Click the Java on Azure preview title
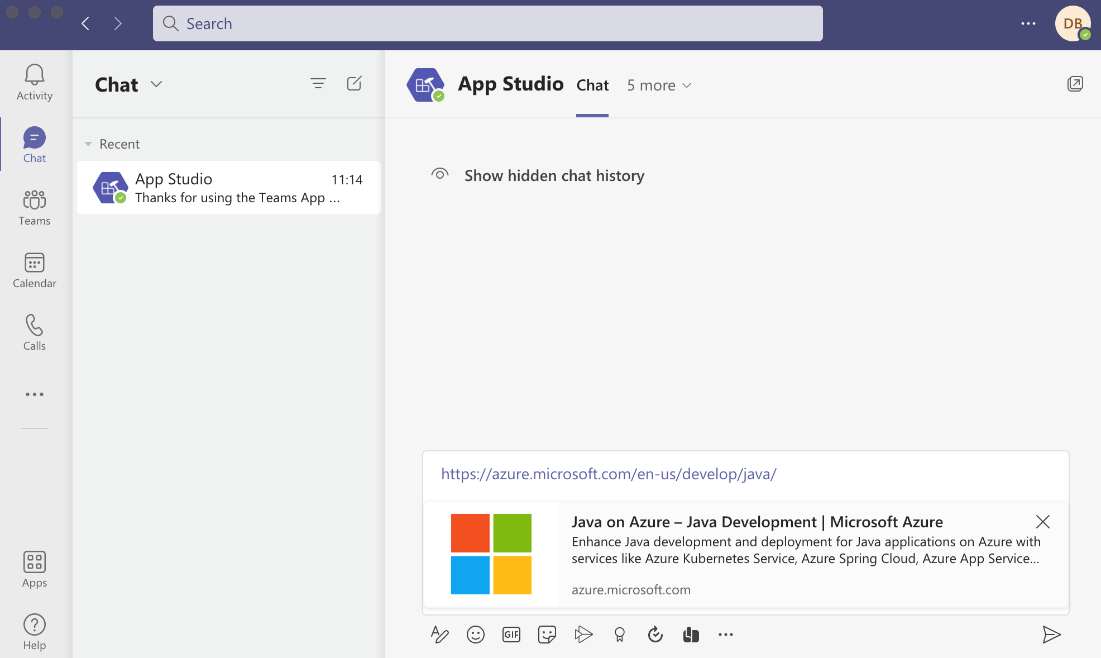The height and width of the screenshot is (658, 1101). pos(757,522)
